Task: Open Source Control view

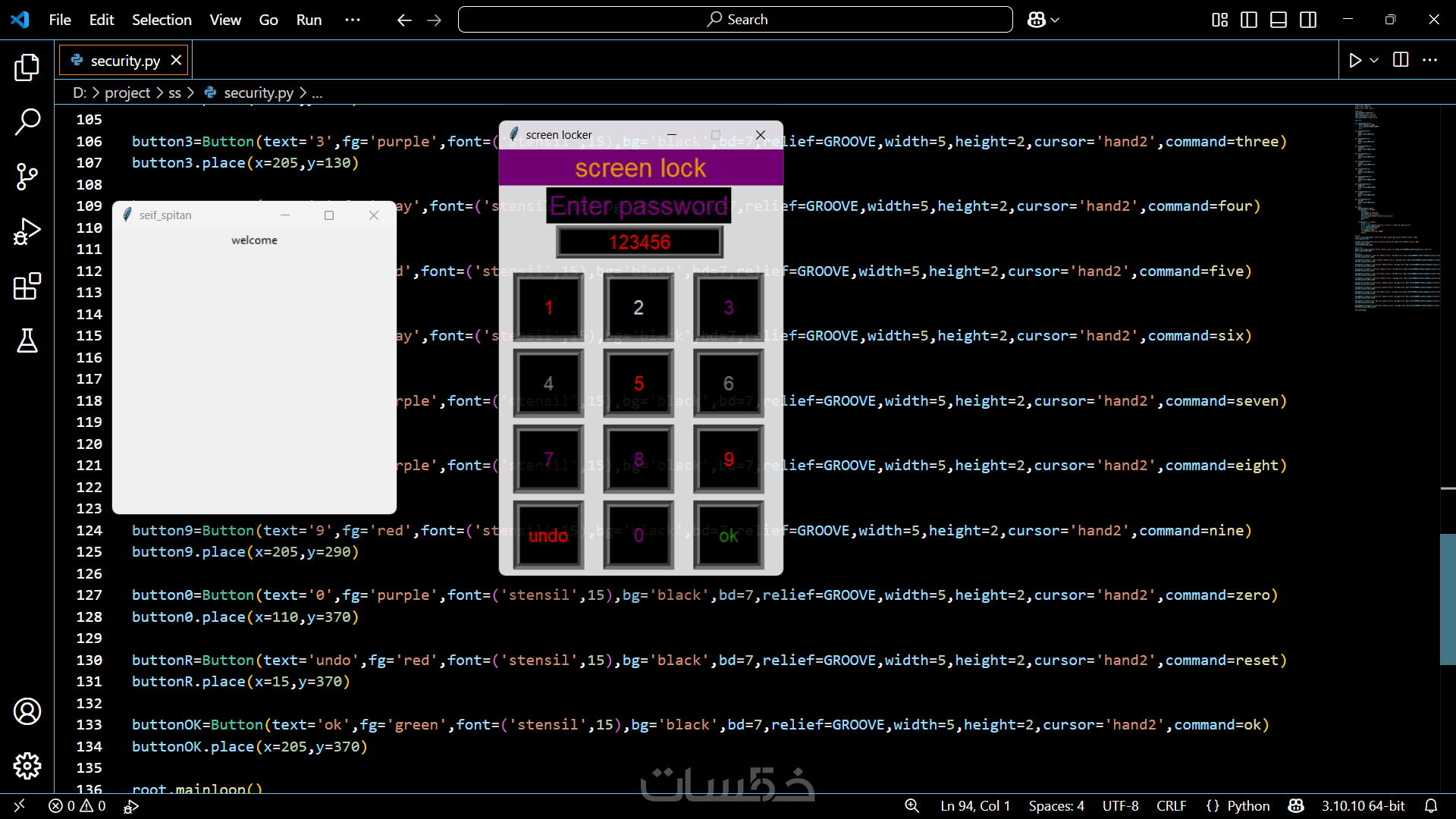Action: click(x=27, y=176)
